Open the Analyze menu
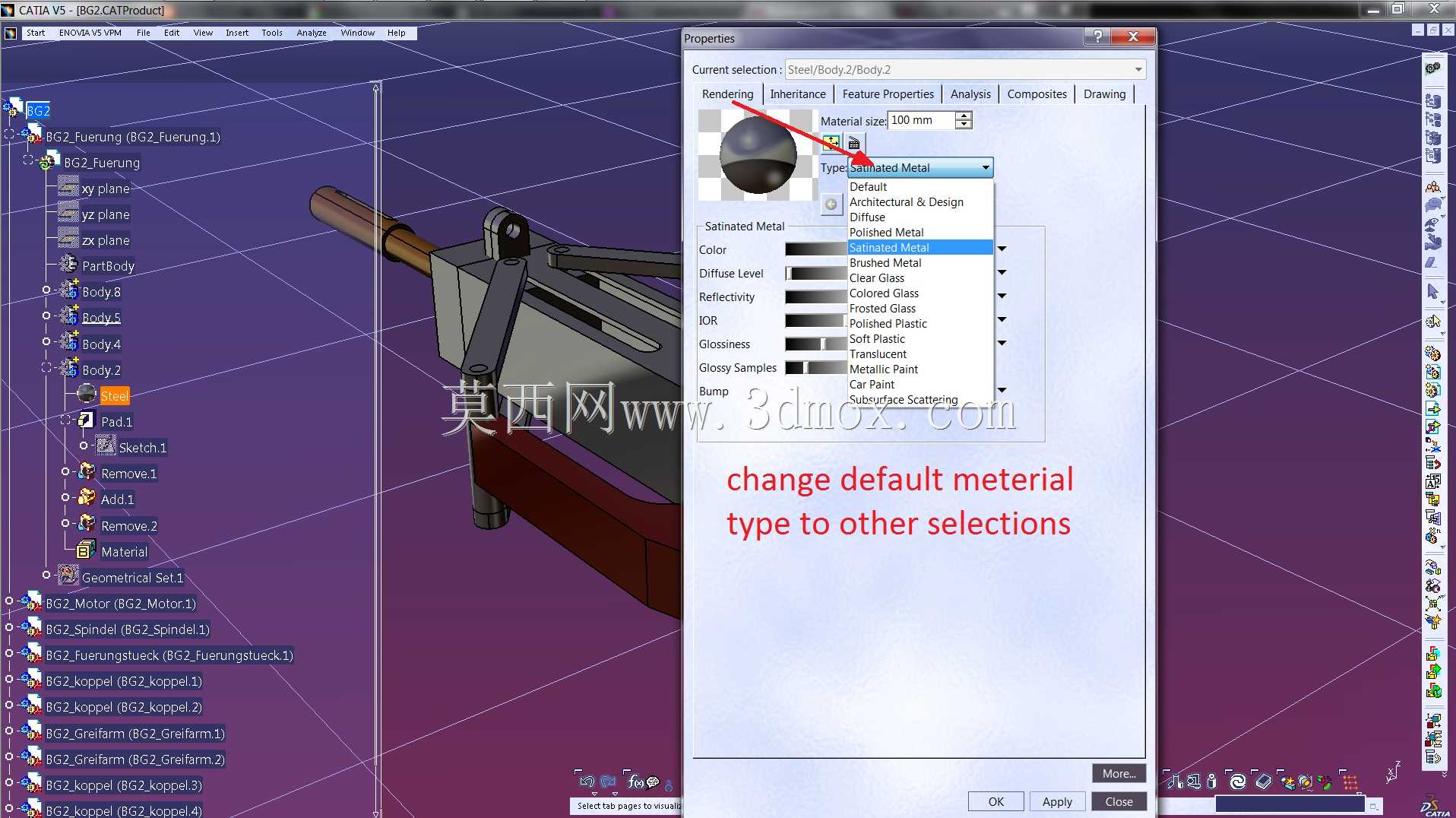 (x=312, y=33)
